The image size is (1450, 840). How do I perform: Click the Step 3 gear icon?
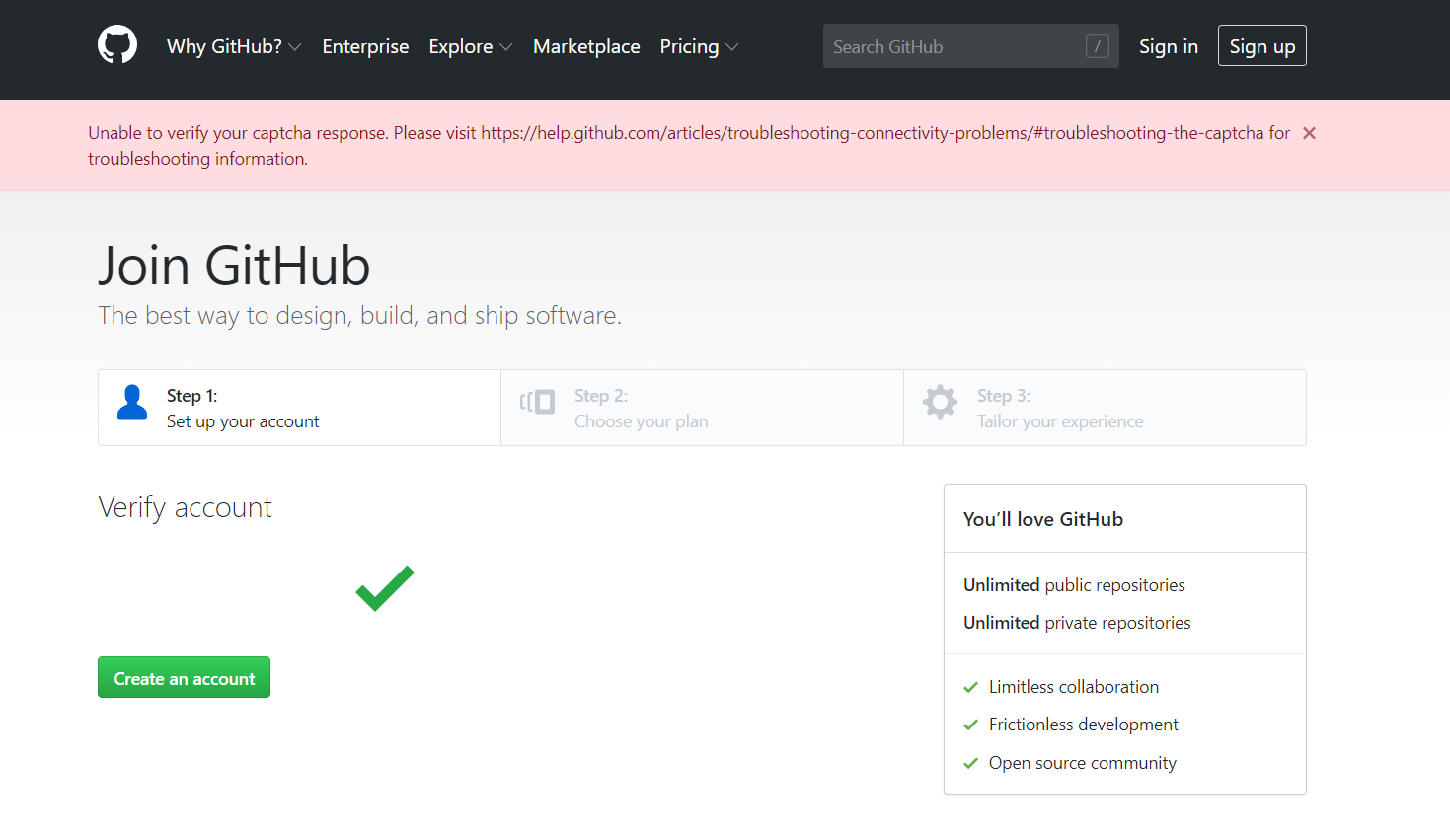(939, 401)
